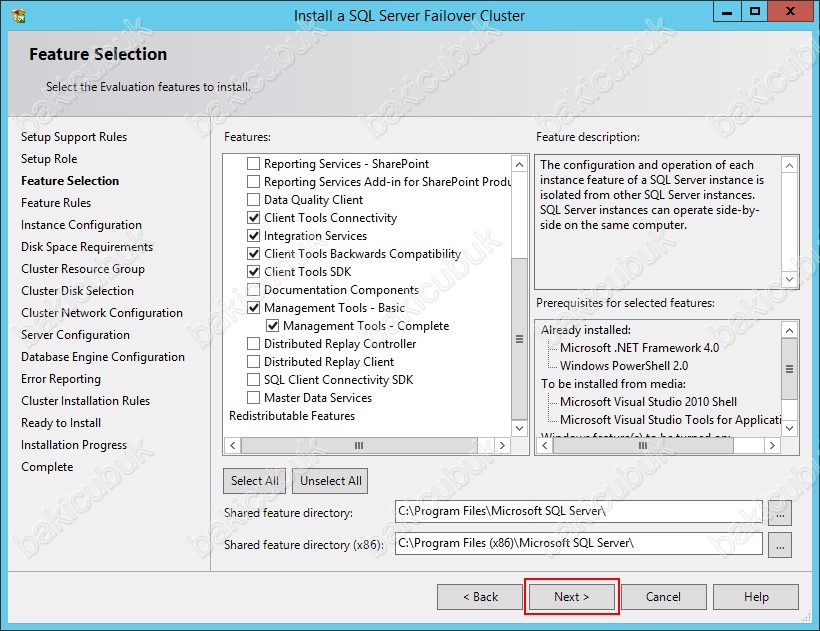Click right arrow of Prerequisites horizontal scrollbar

772,445
